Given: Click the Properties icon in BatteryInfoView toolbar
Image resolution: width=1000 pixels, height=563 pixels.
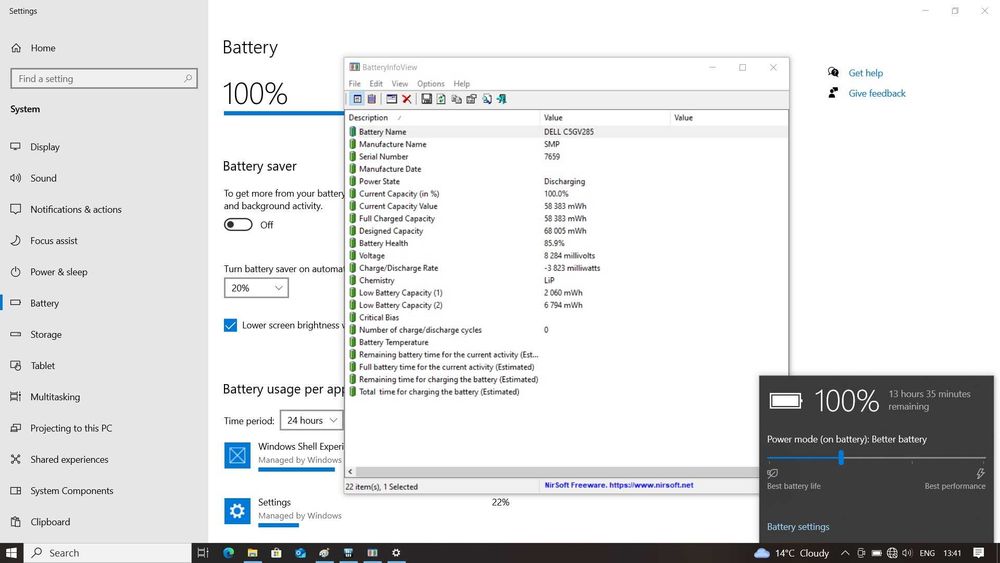Looking at the screenshot, I should tap(471, 99).
